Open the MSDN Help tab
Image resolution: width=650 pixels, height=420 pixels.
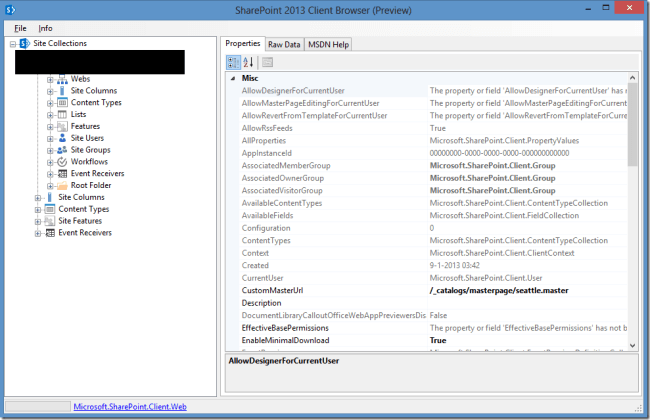pos(328,44)
